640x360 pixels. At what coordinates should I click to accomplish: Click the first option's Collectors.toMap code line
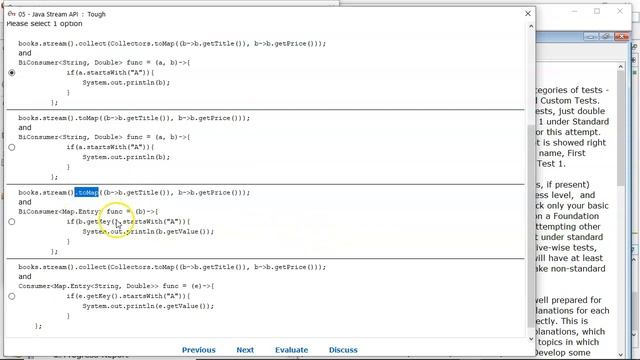(172, 43)
